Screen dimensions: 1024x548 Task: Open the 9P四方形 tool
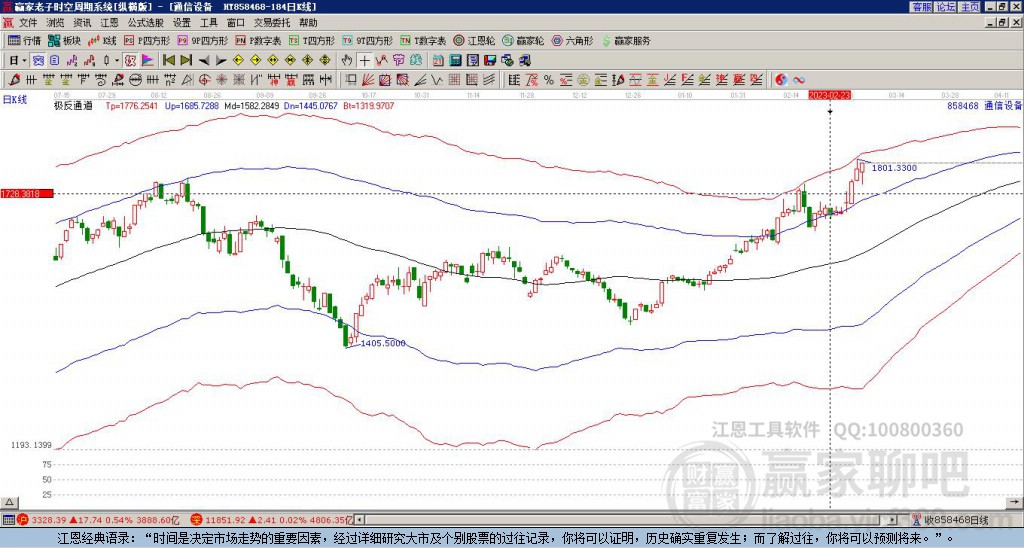203,40
